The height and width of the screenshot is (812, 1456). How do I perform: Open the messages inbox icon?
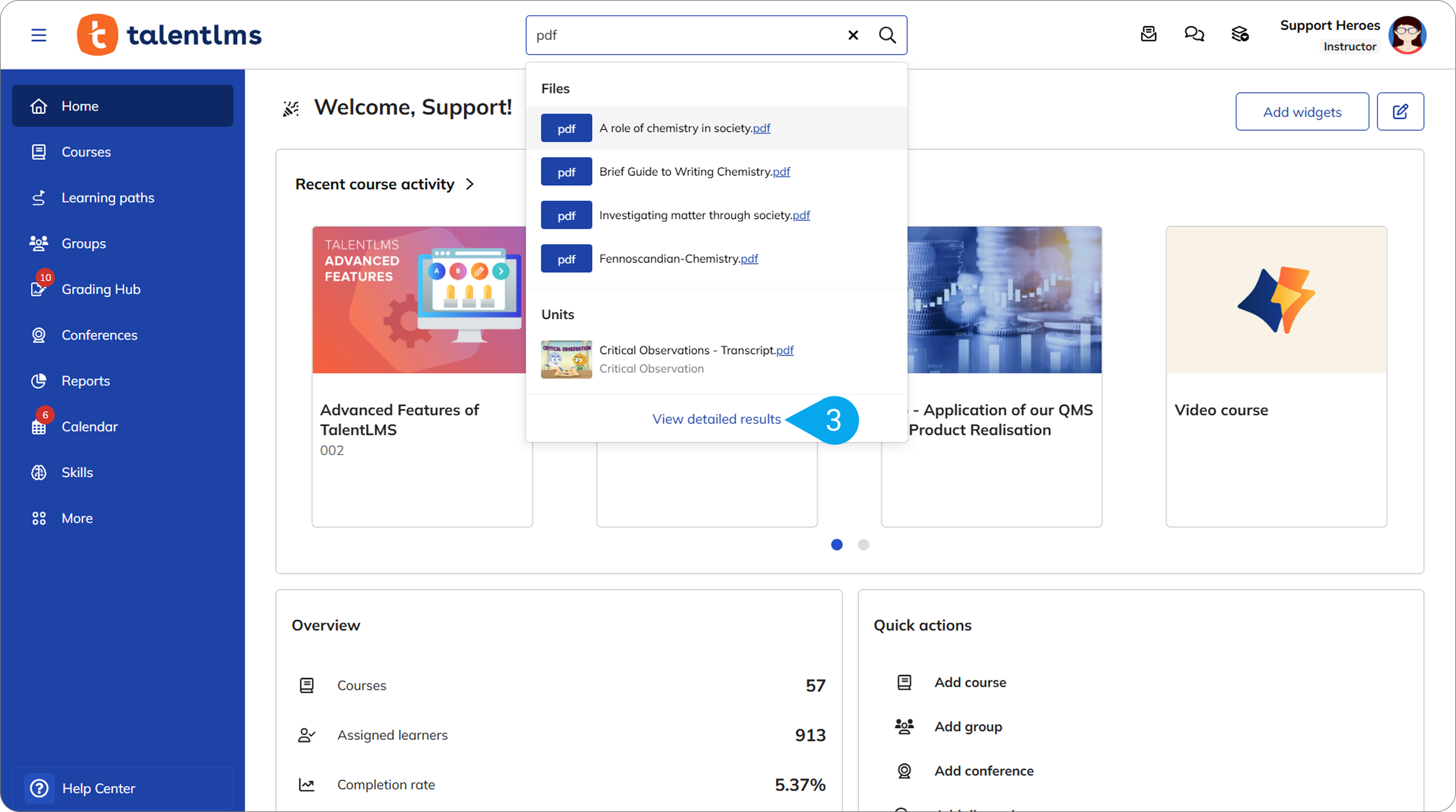click(1149, 34)
